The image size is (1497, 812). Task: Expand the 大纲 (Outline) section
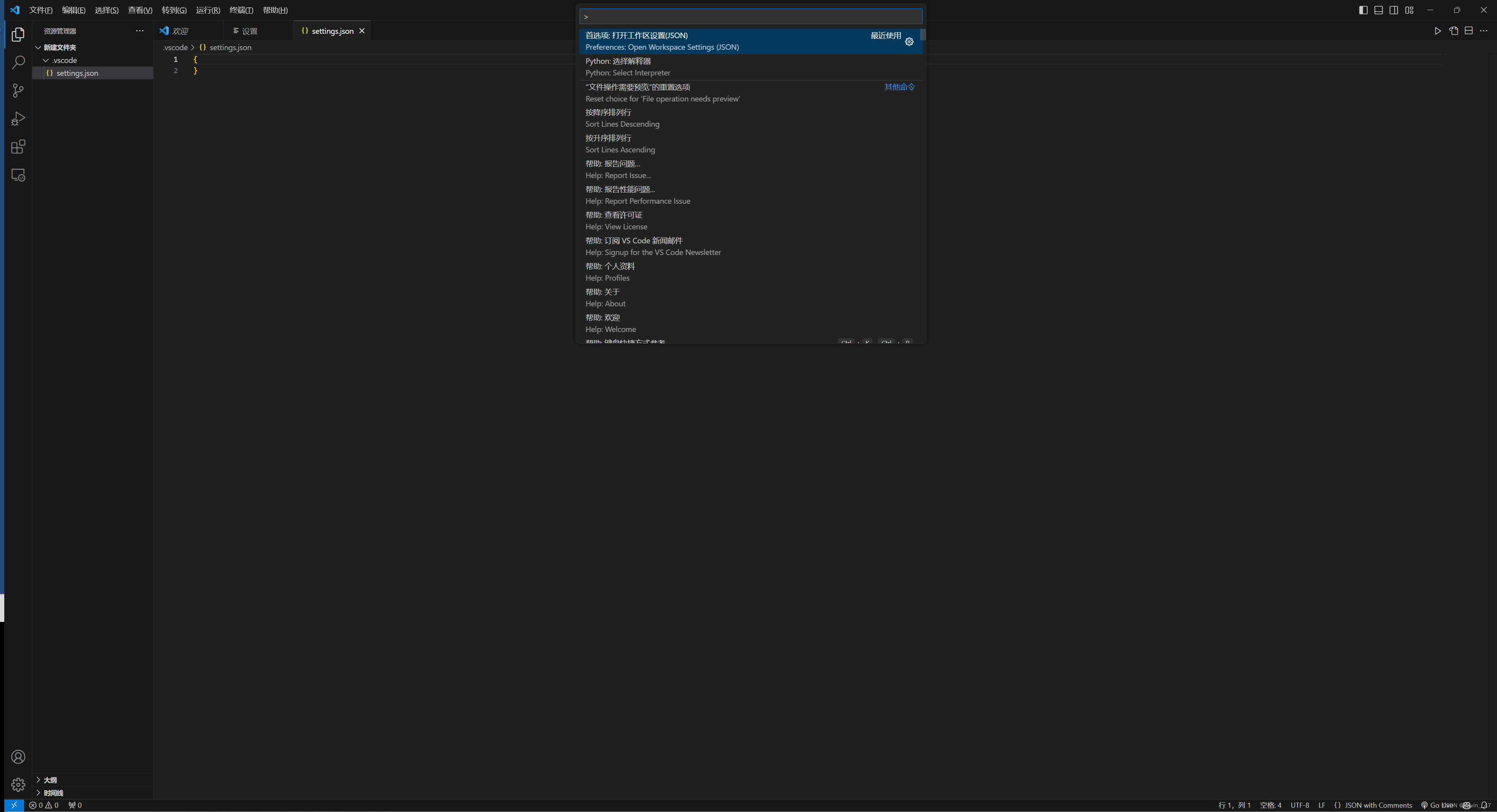[49, 780]
